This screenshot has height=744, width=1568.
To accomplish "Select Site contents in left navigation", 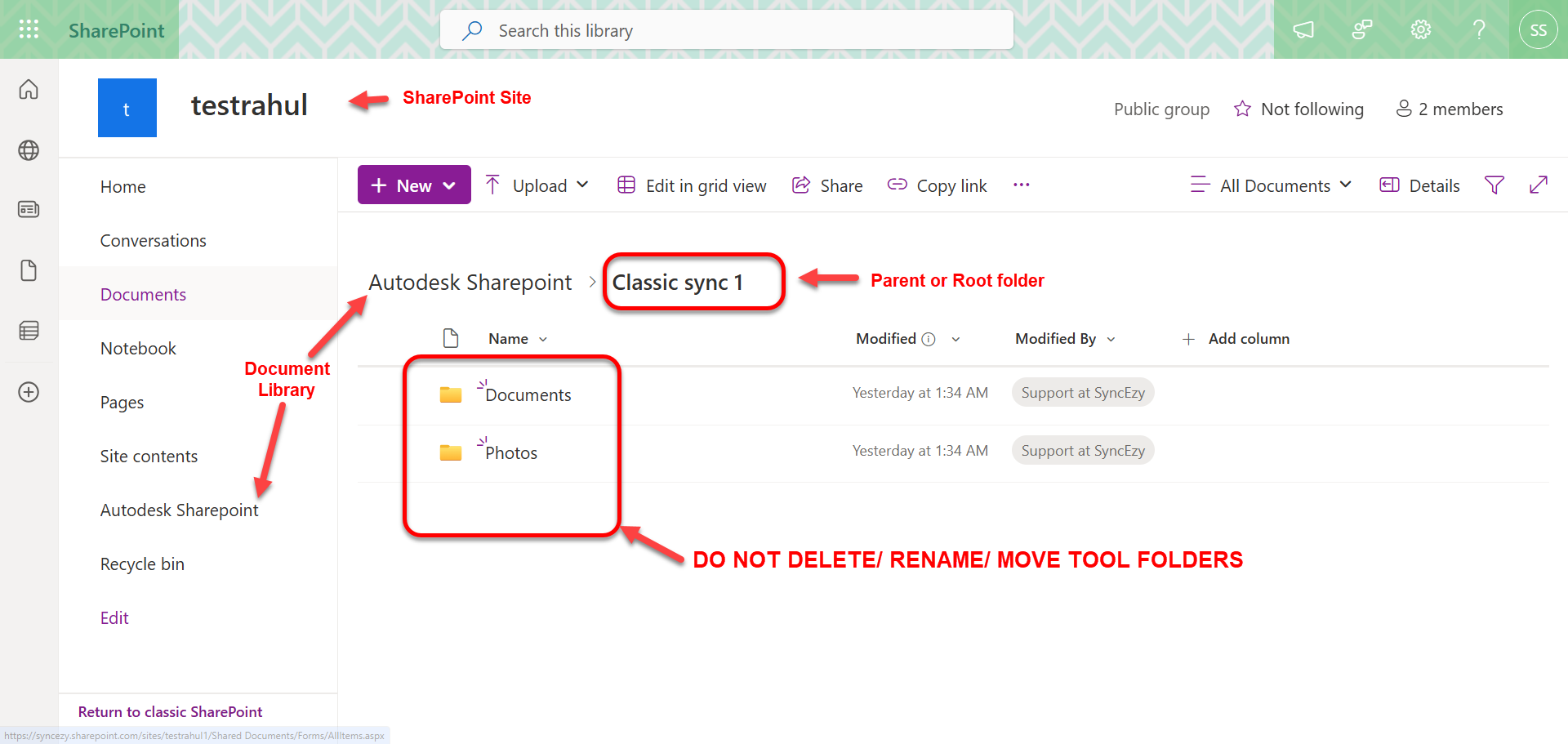I will (x=149, y=457).
